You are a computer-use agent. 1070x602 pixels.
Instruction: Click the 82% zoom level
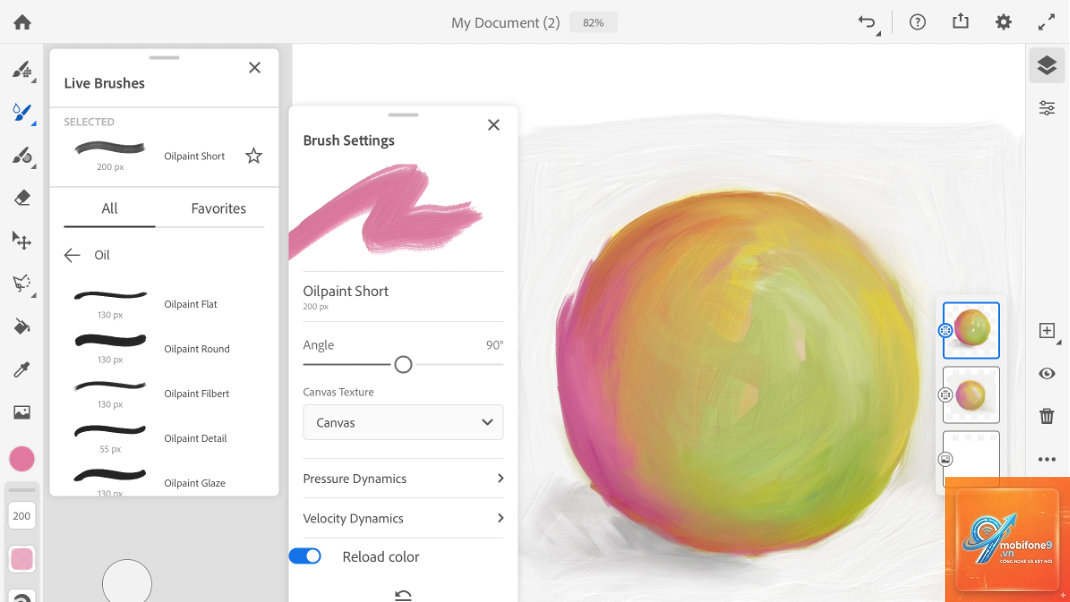593,23
